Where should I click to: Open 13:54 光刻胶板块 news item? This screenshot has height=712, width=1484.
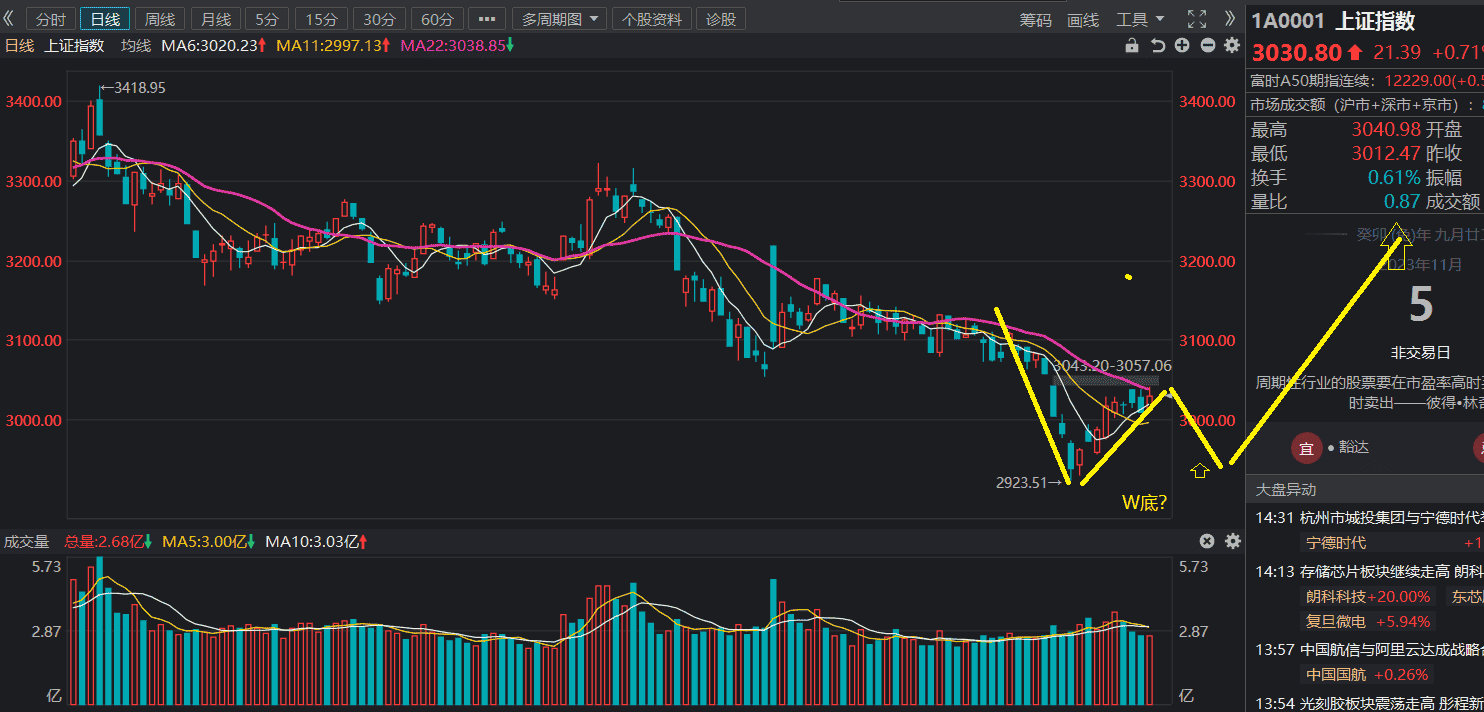pos(1370,702)
